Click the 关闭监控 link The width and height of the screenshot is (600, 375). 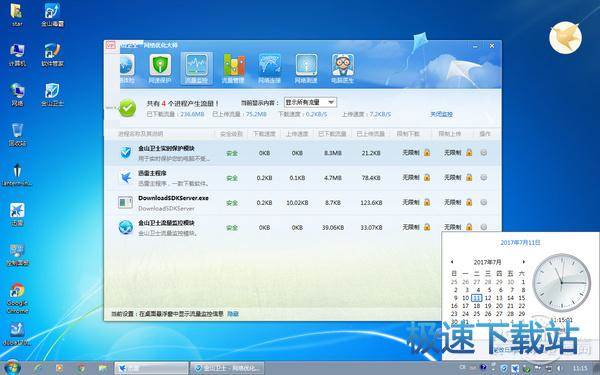click(441, 114)
